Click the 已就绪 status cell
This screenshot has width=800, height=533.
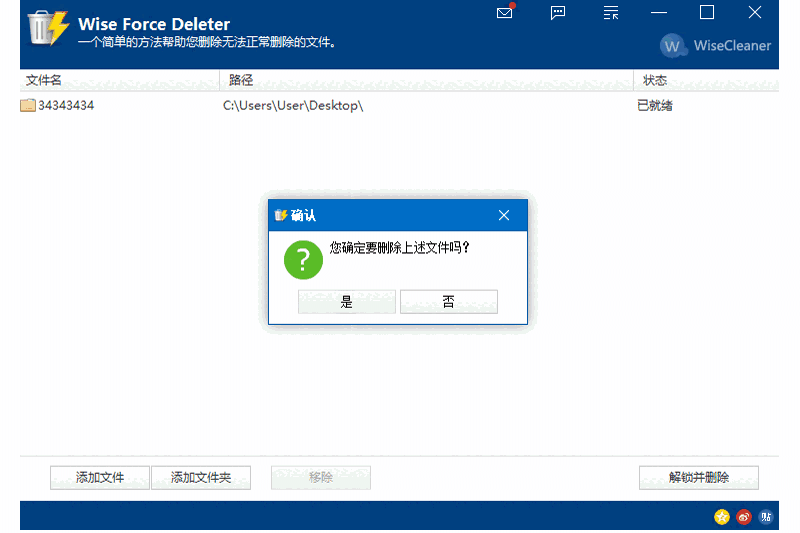(x=655, y=106)
